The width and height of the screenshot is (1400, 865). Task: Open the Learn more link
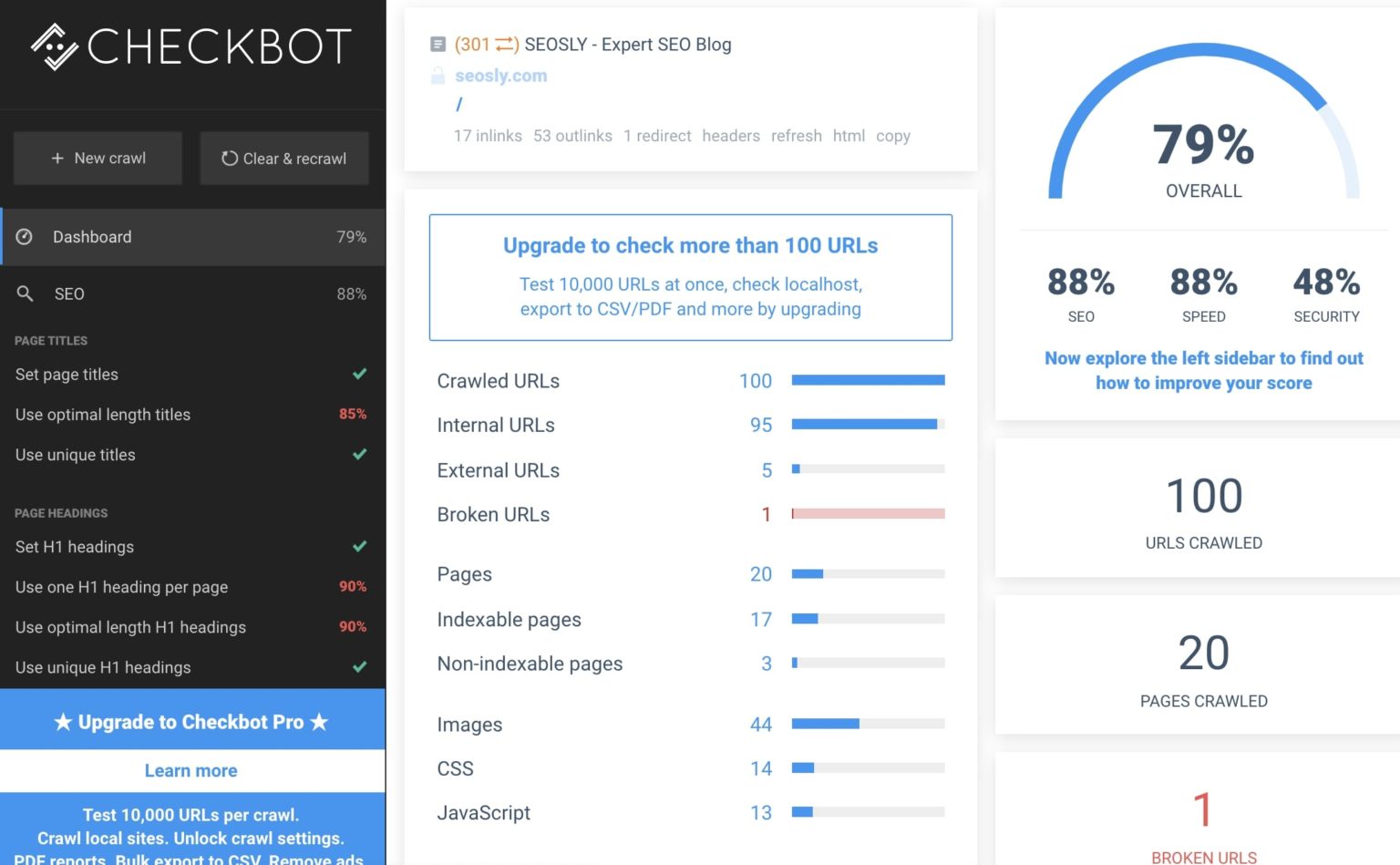click(x=190, y=770)
